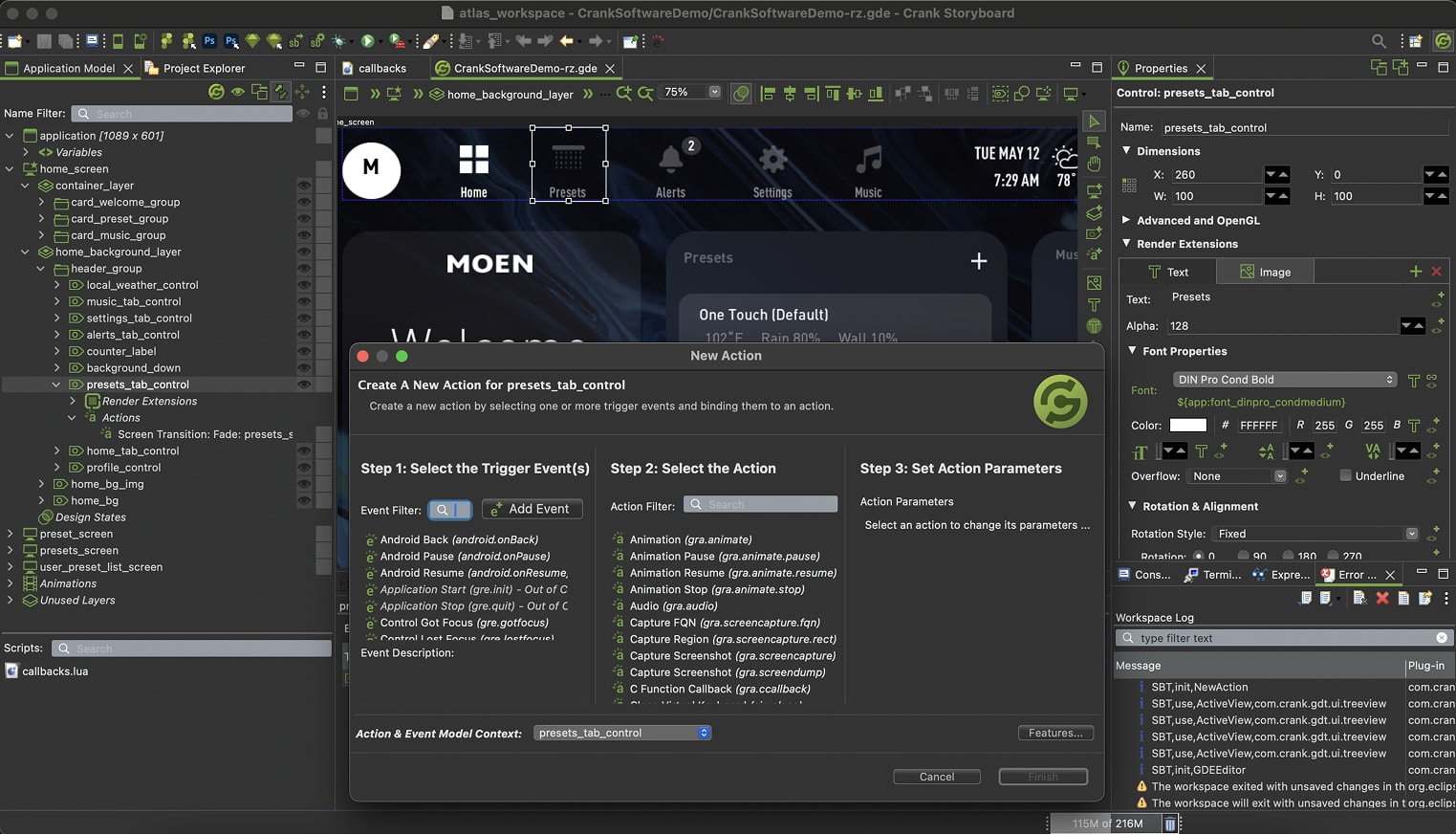
Task: Click the Workspace Log filter text field
Action: [x=1284, y=638]
